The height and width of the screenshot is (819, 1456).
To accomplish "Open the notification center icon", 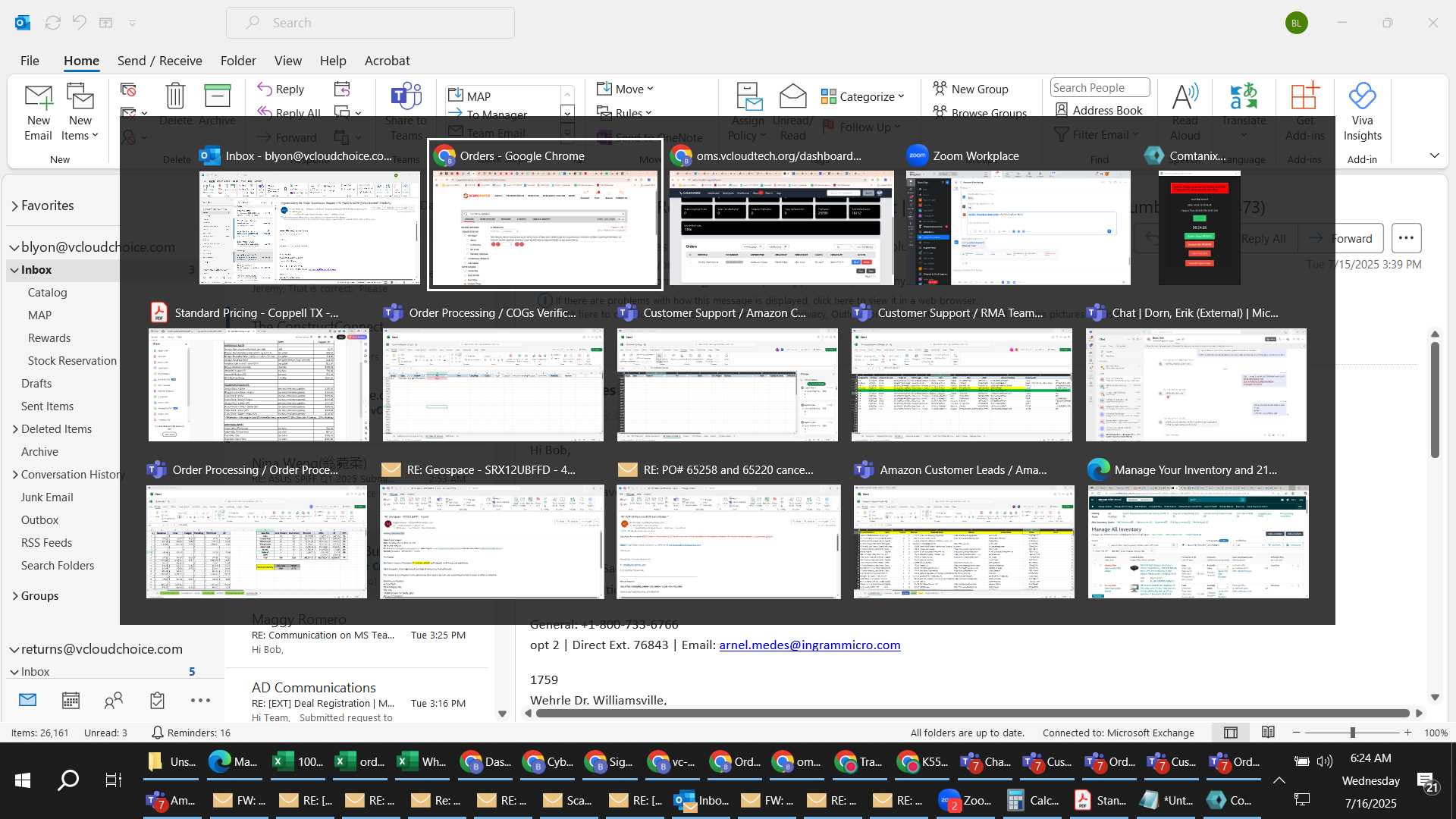I will (1427, 780).
